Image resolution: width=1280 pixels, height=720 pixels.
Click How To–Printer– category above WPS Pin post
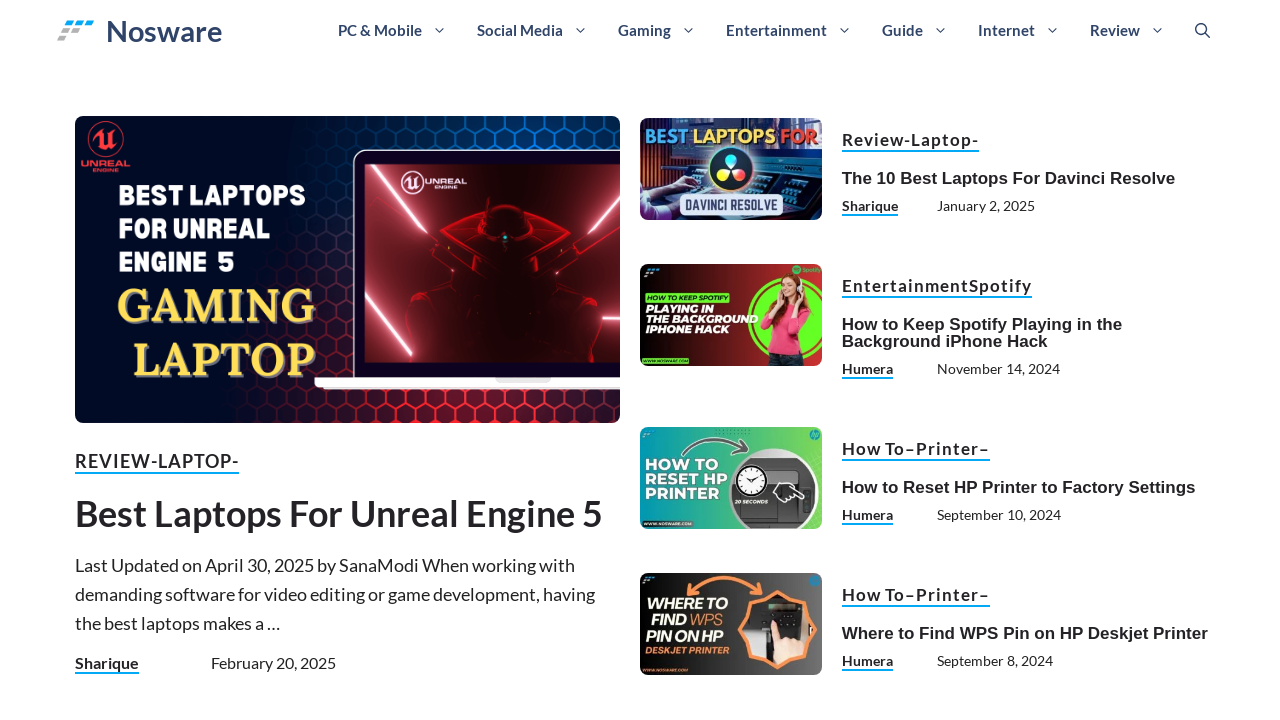[916, 595]
